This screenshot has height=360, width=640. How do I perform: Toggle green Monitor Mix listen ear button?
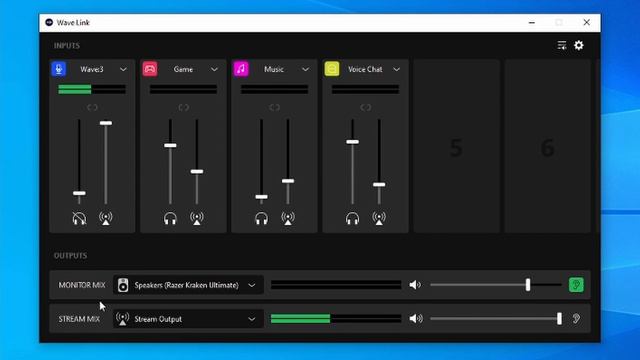point(576,284)
